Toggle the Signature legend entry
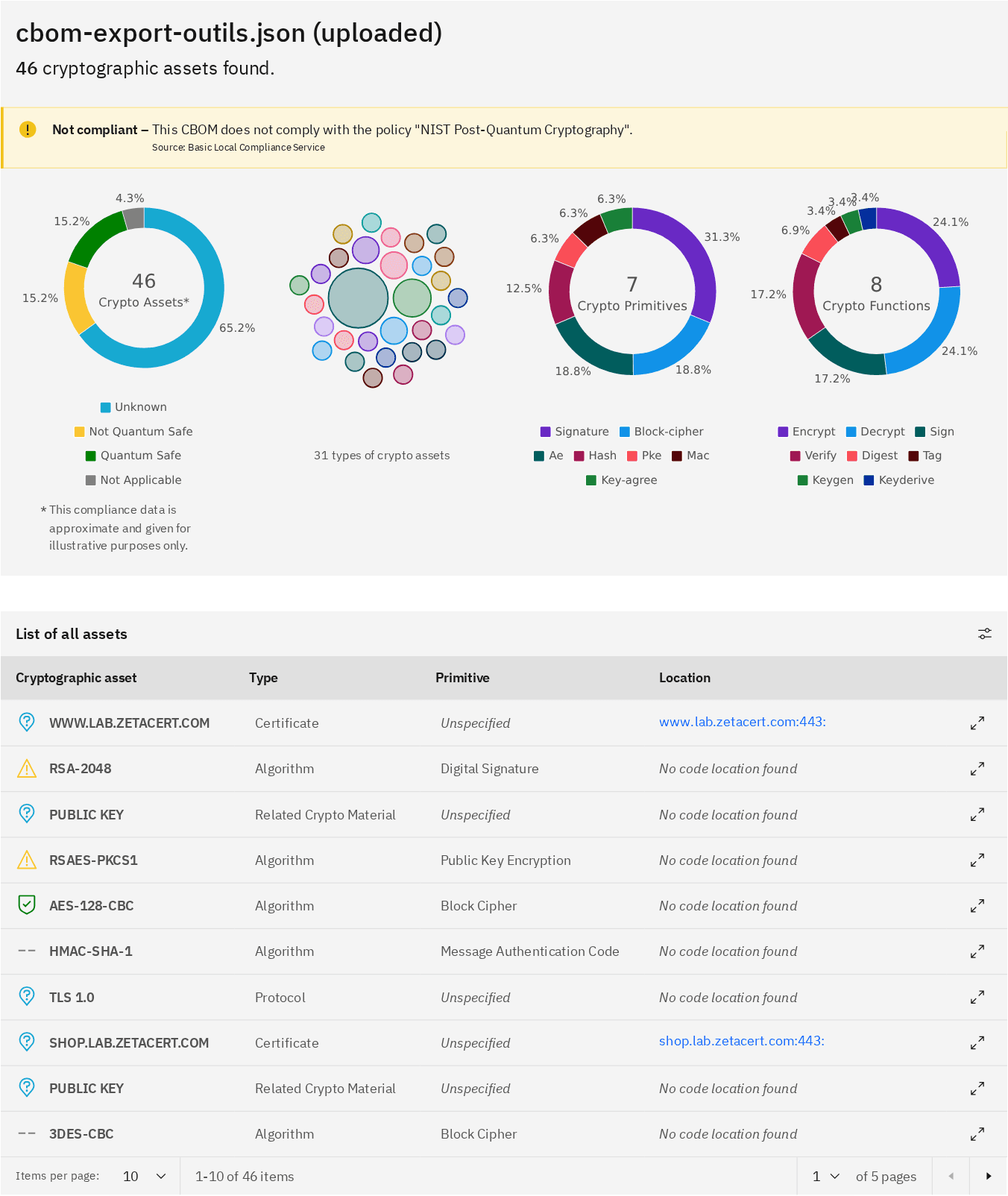 click(x=575, y=432)
